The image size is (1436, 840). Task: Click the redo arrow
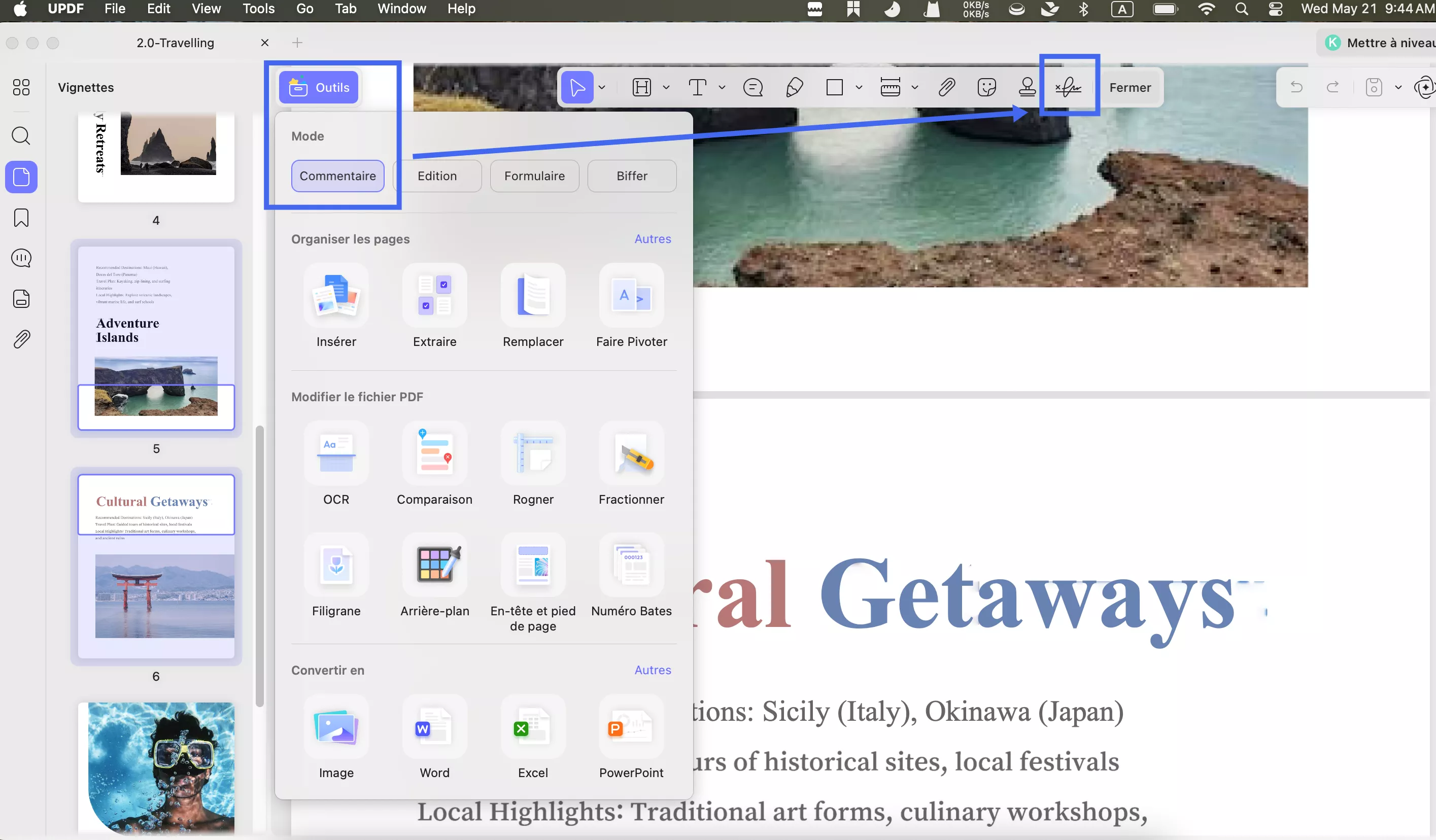point(1333,87)
